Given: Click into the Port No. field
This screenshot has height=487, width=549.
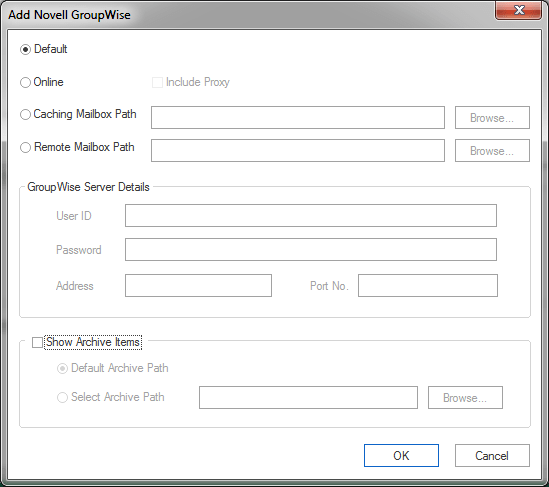Looking at the screenshot, I should point(428,286).
